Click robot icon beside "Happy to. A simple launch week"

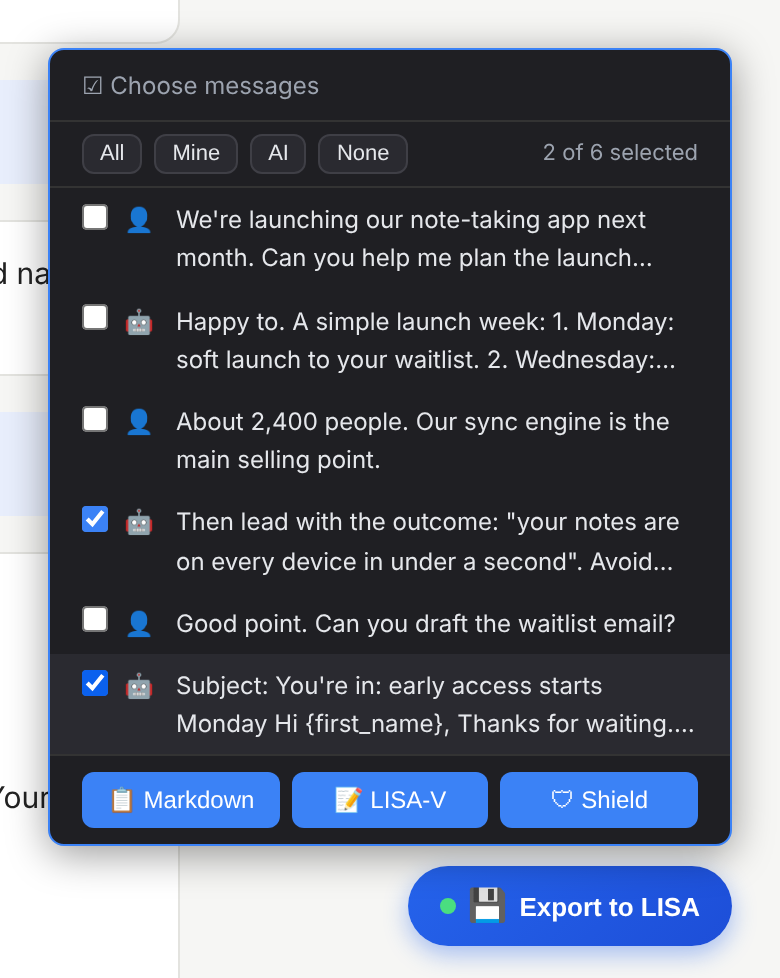[139, 322]
